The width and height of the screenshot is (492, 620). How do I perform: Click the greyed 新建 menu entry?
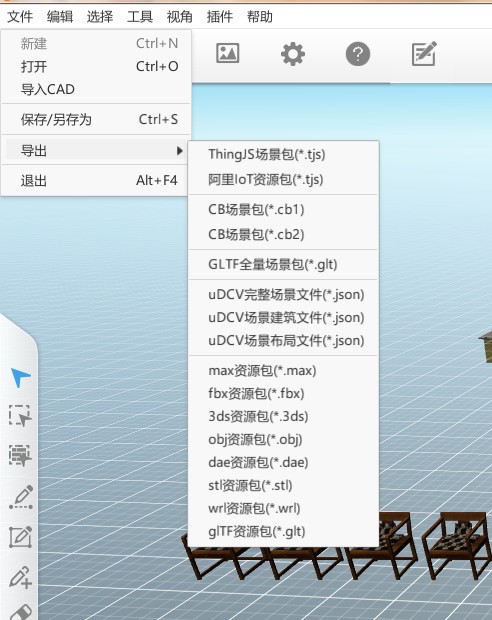[97, 43]
